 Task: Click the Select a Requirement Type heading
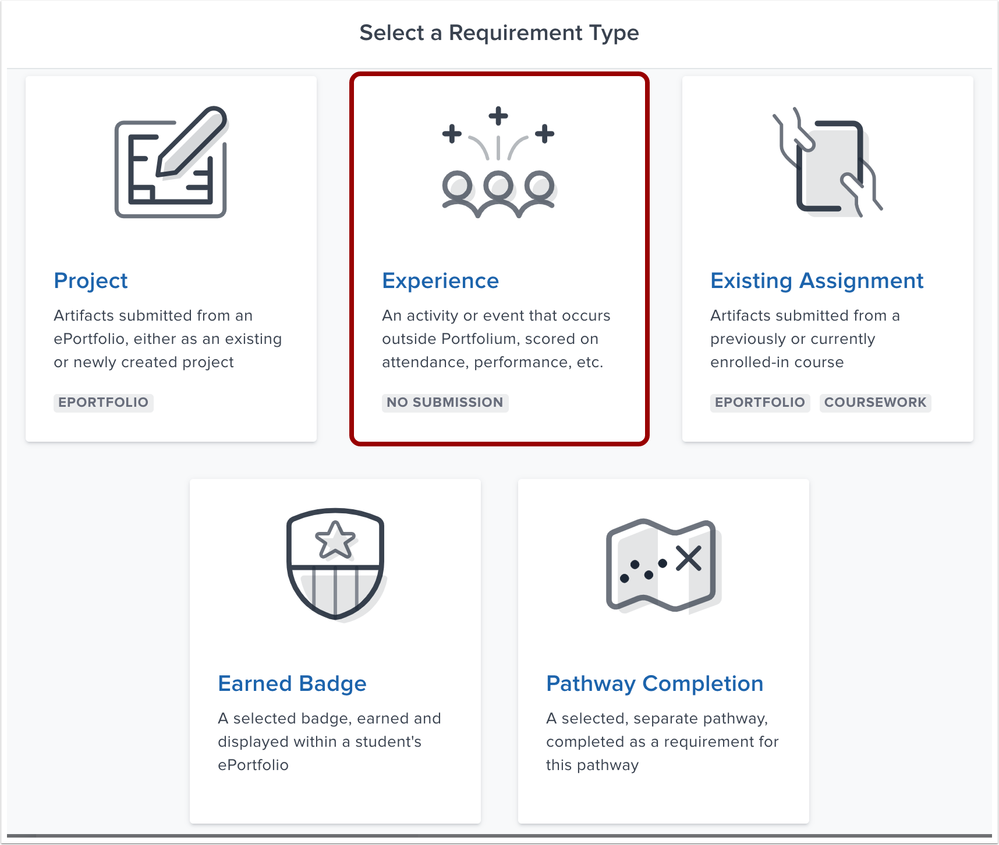point(499,33)
